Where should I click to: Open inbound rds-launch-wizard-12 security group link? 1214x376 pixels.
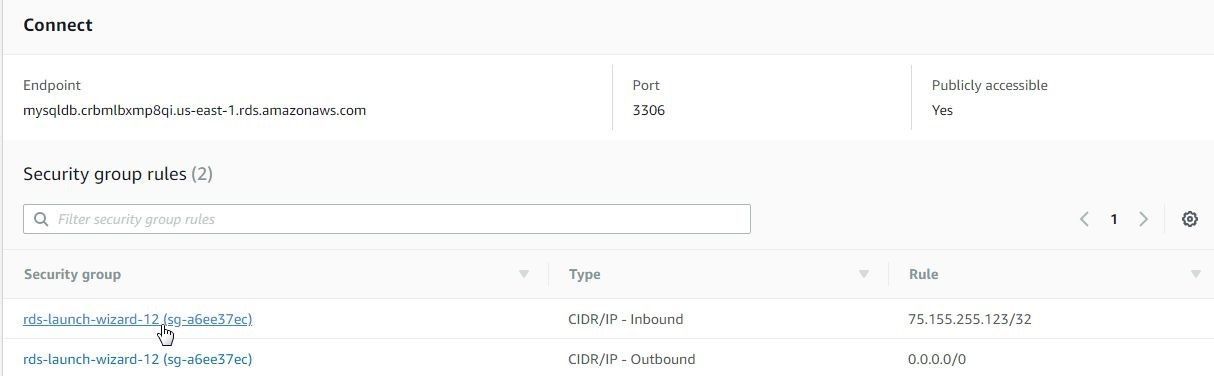point(138,319)
